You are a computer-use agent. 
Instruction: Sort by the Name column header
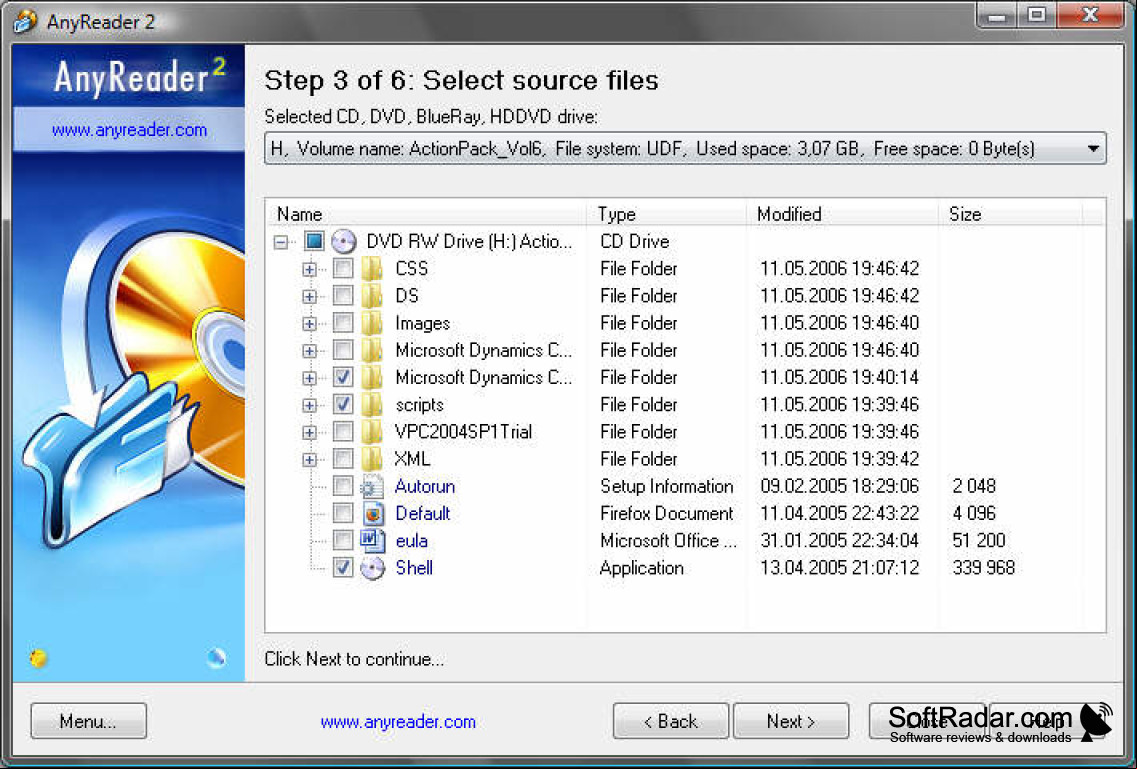coord(426,214)
